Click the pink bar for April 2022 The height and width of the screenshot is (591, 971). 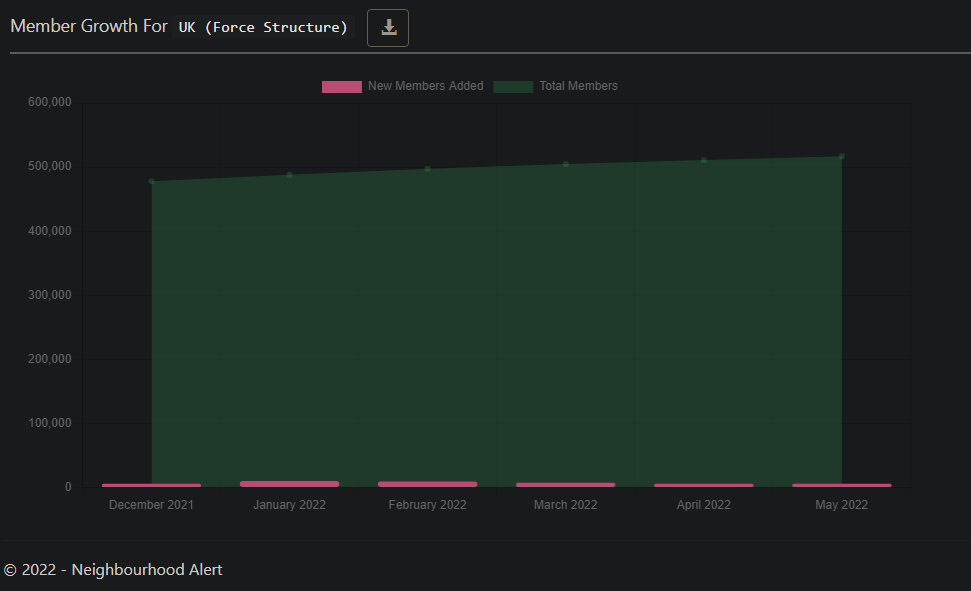(x=704, y=485)
